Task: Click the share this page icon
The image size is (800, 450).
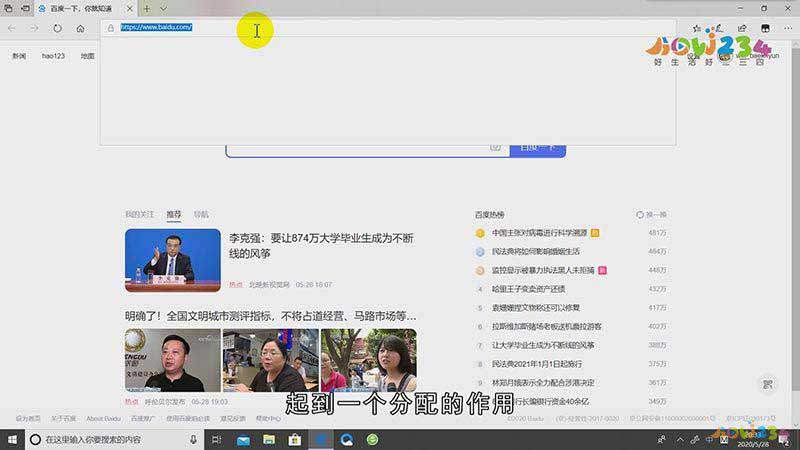Action: [742, 29]
